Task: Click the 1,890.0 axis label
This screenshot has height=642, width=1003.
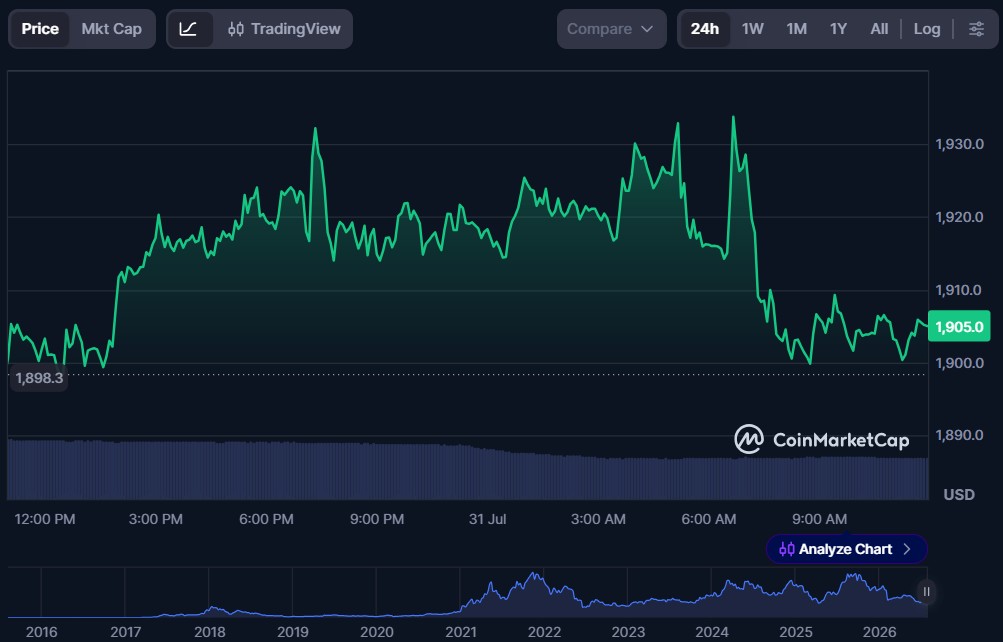Action: (959, 435)
